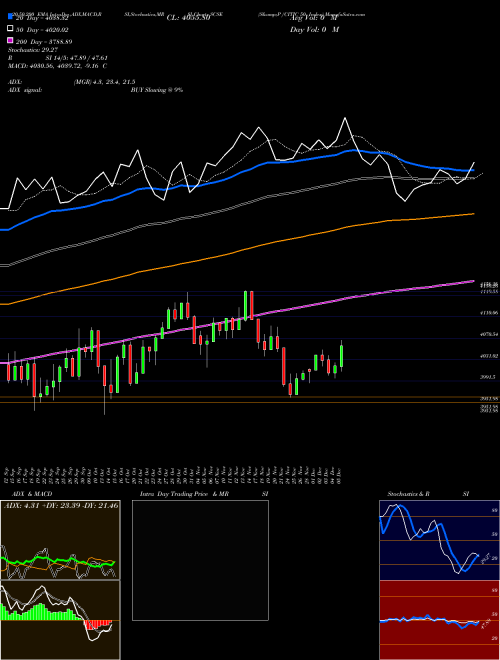Click the blue 20 Day legend swatch
Screen dimensions: 500x660
pyautogui.click(x=11, y=17)
